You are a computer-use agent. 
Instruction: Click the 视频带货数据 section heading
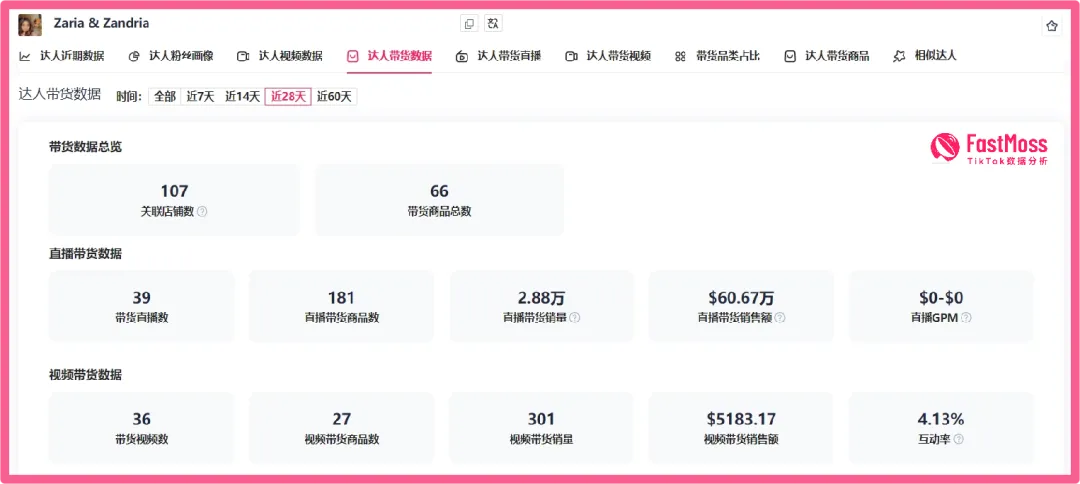pyautogui.click(x=85, y=375)
